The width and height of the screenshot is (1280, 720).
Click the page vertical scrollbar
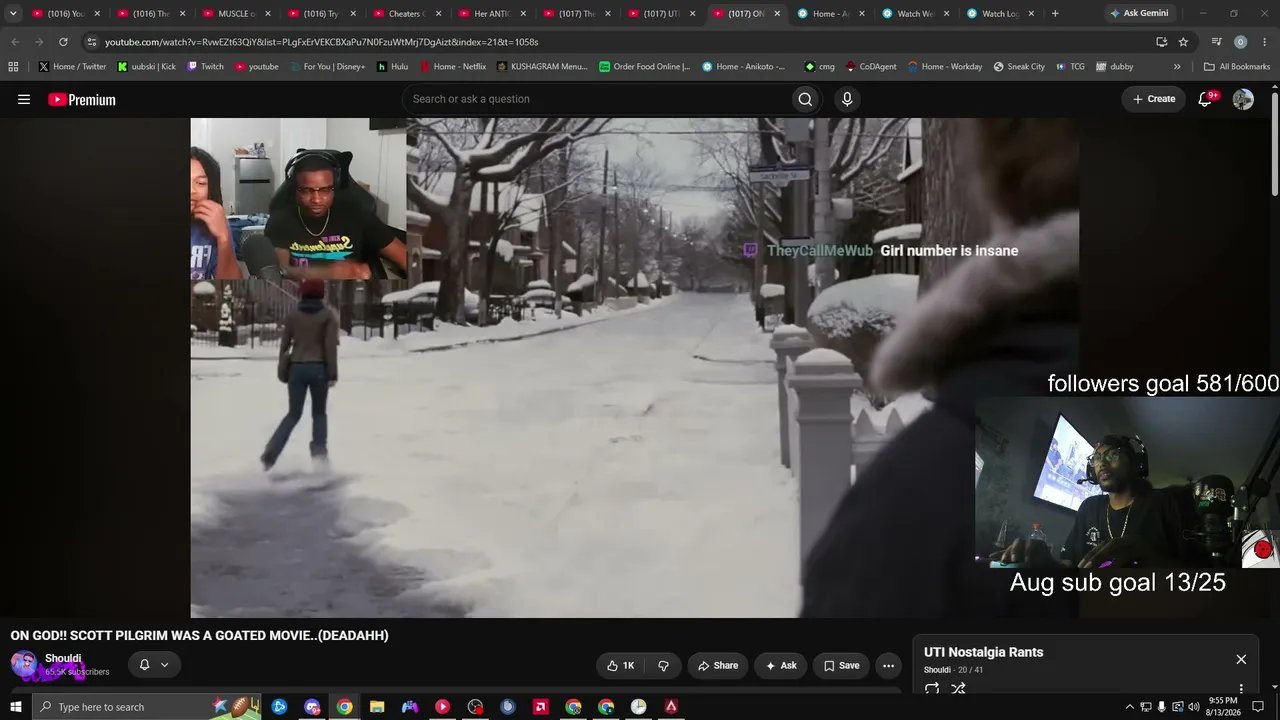pos(1275,142)
